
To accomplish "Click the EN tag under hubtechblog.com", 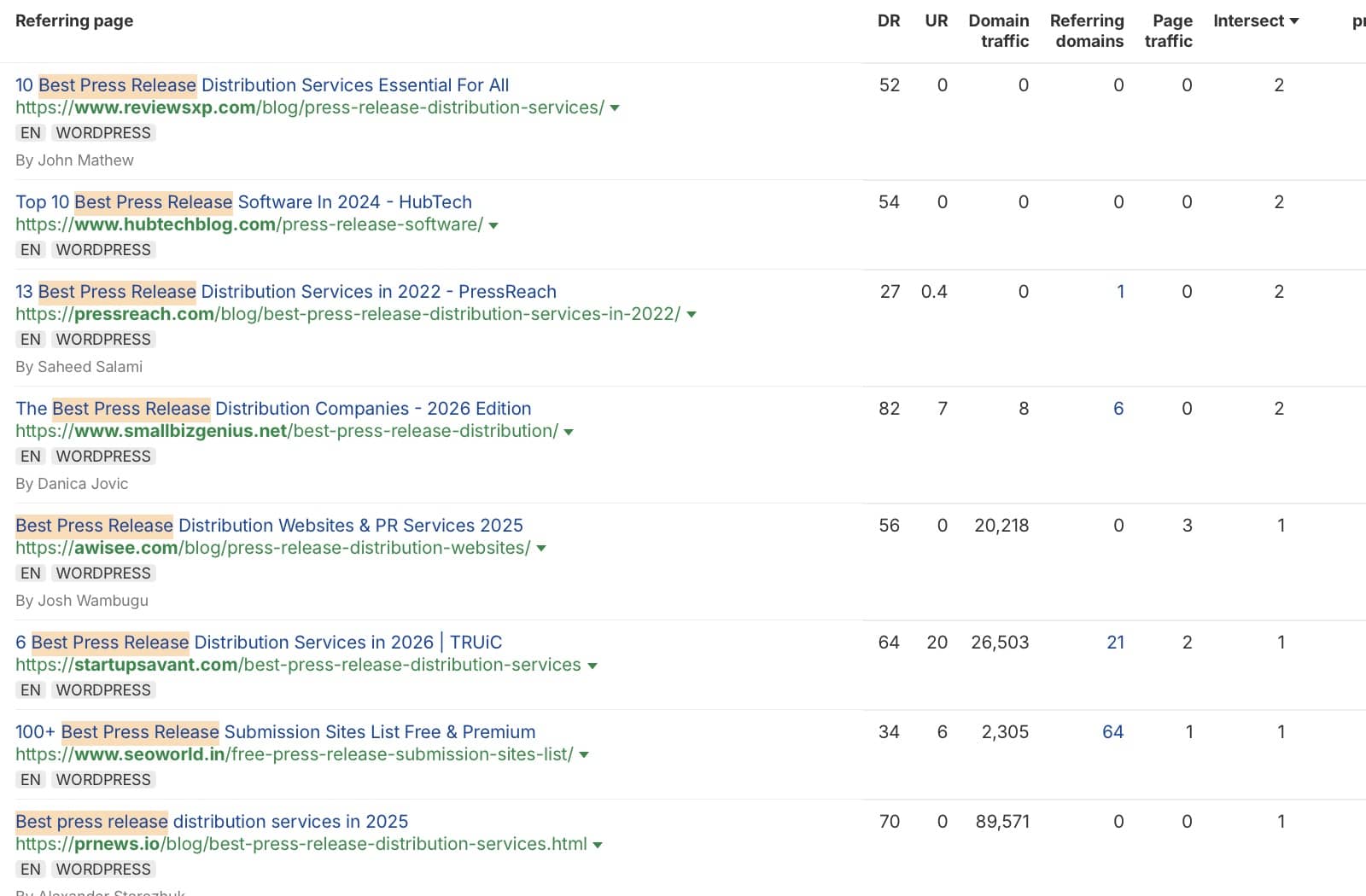I will click(31, 250).
